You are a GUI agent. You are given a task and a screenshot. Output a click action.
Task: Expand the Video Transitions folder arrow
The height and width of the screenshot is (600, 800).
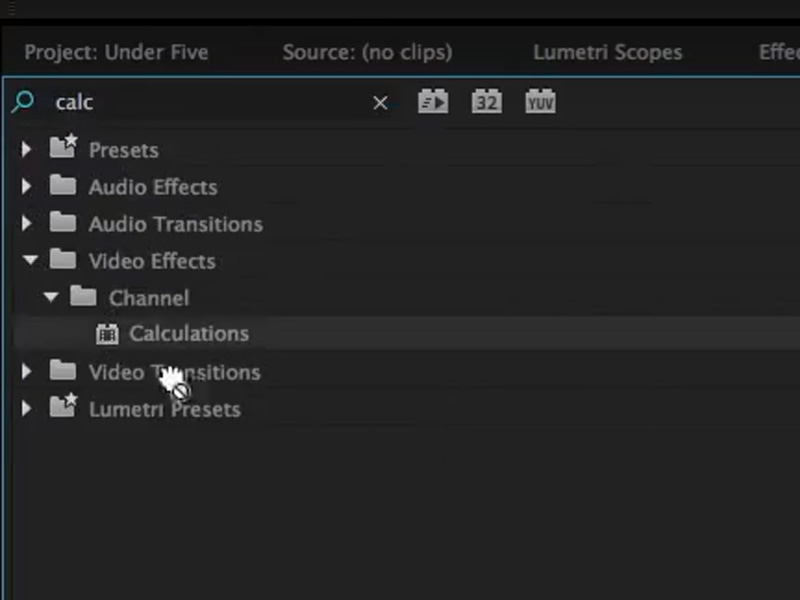pyautogui.click(x=26, y=371)
